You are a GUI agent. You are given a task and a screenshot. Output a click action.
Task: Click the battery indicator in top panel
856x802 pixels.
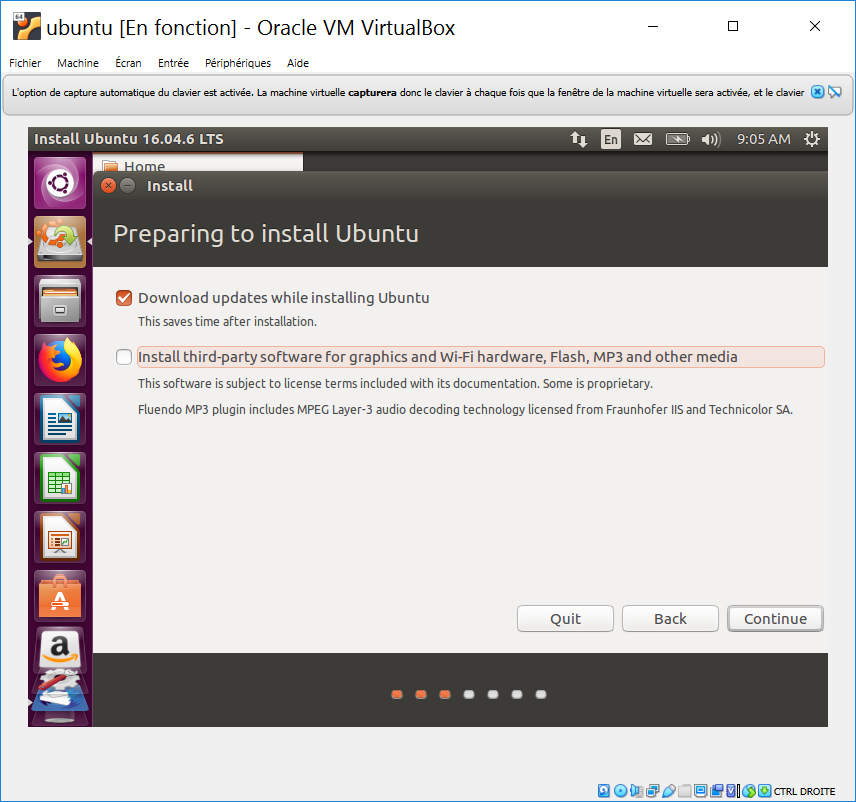pos(677,139)
